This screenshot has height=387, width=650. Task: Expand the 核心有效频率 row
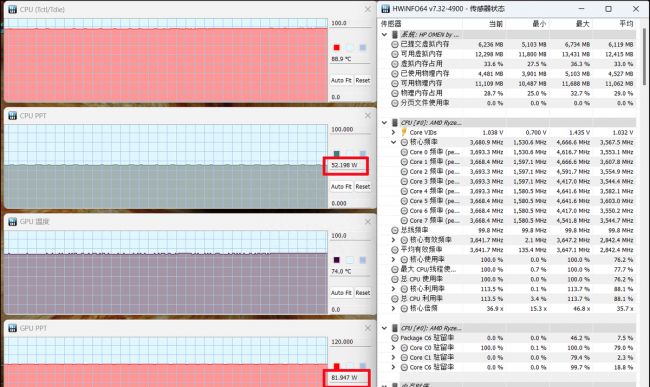coord(393,240)
